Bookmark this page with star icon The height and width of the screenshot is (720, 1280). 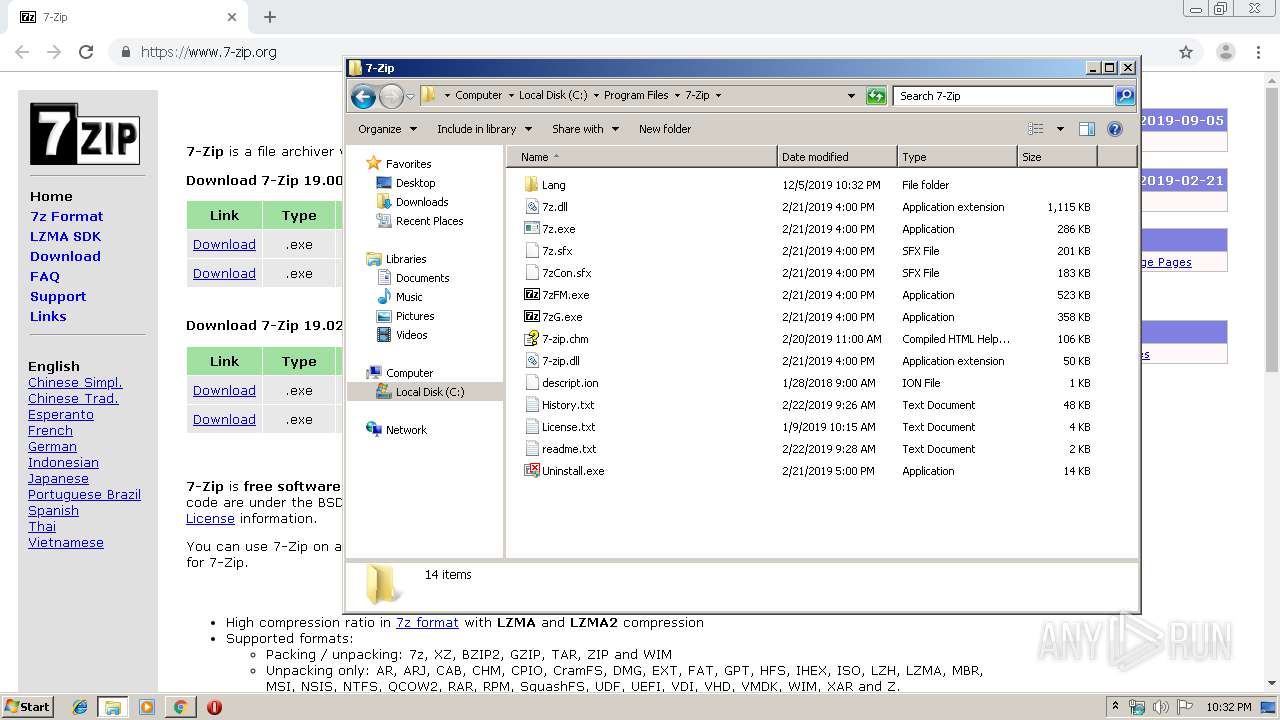[1186, 52]
